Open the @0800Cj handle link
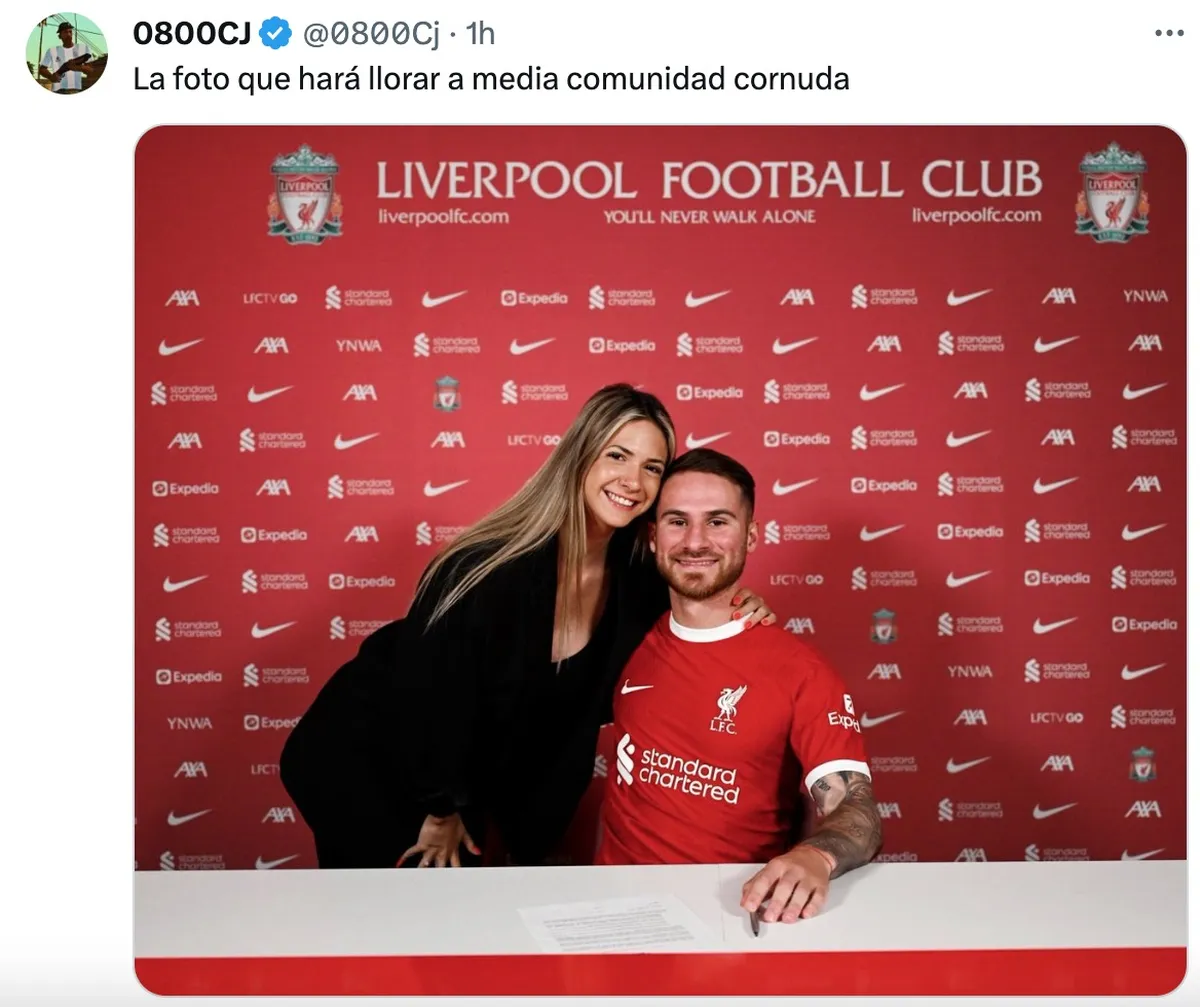Image resolution: width=1200 pixels, height=1007 pixels. pos(370,34)
